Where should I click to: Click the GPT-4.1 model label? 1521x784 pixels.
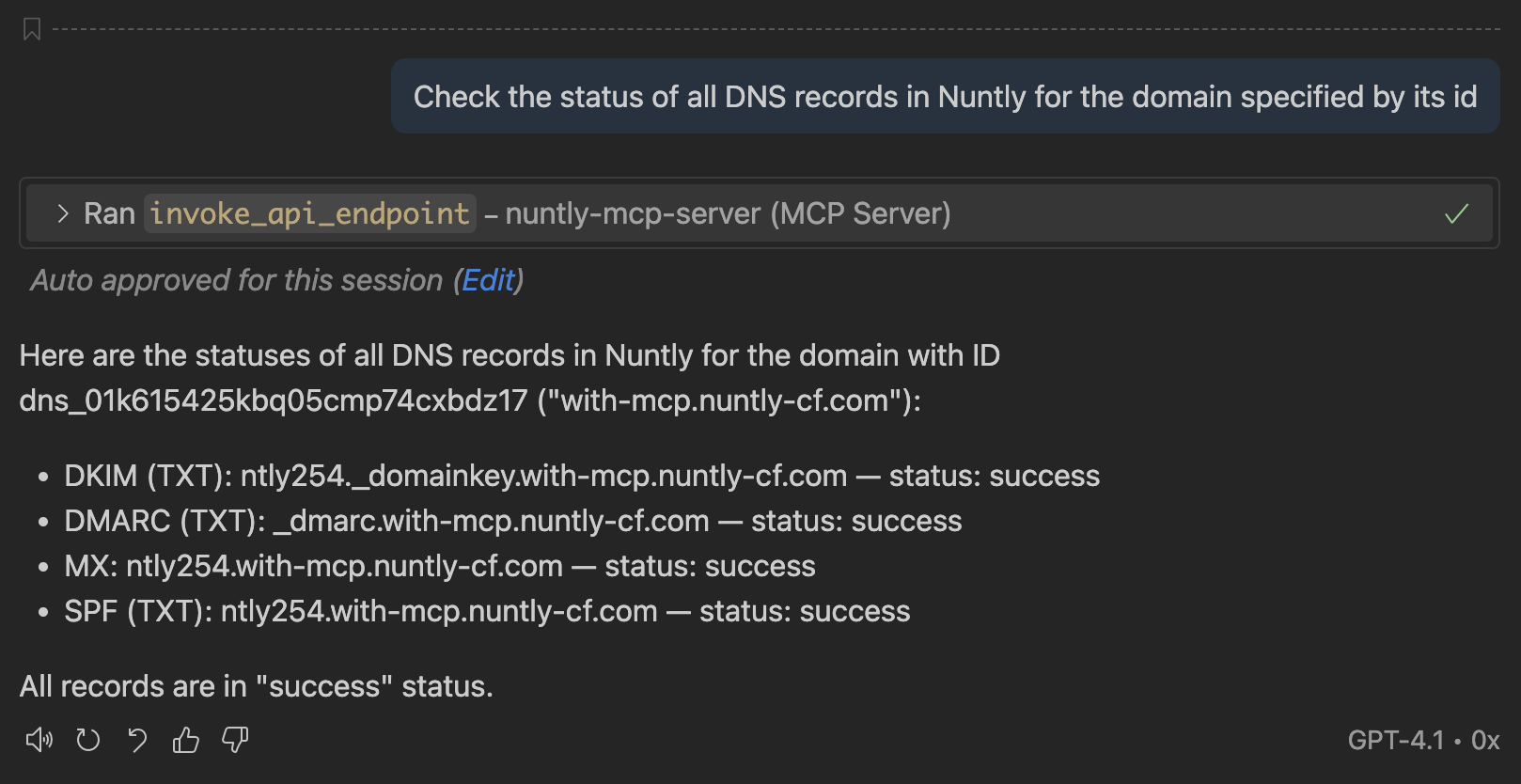click(1395, 741)
